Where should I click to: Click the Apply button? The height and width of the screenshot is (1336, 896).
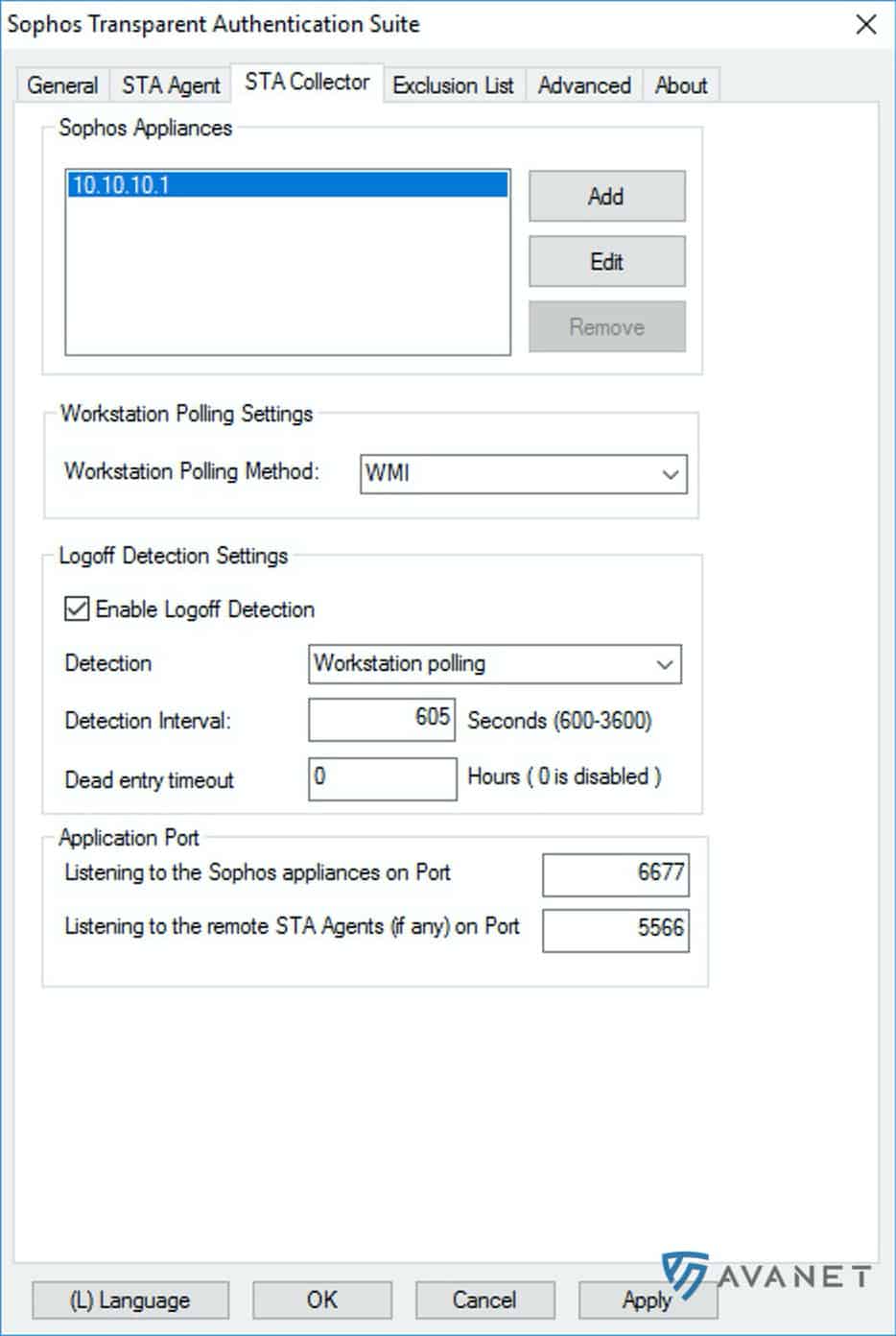[x=648, y=1300]
